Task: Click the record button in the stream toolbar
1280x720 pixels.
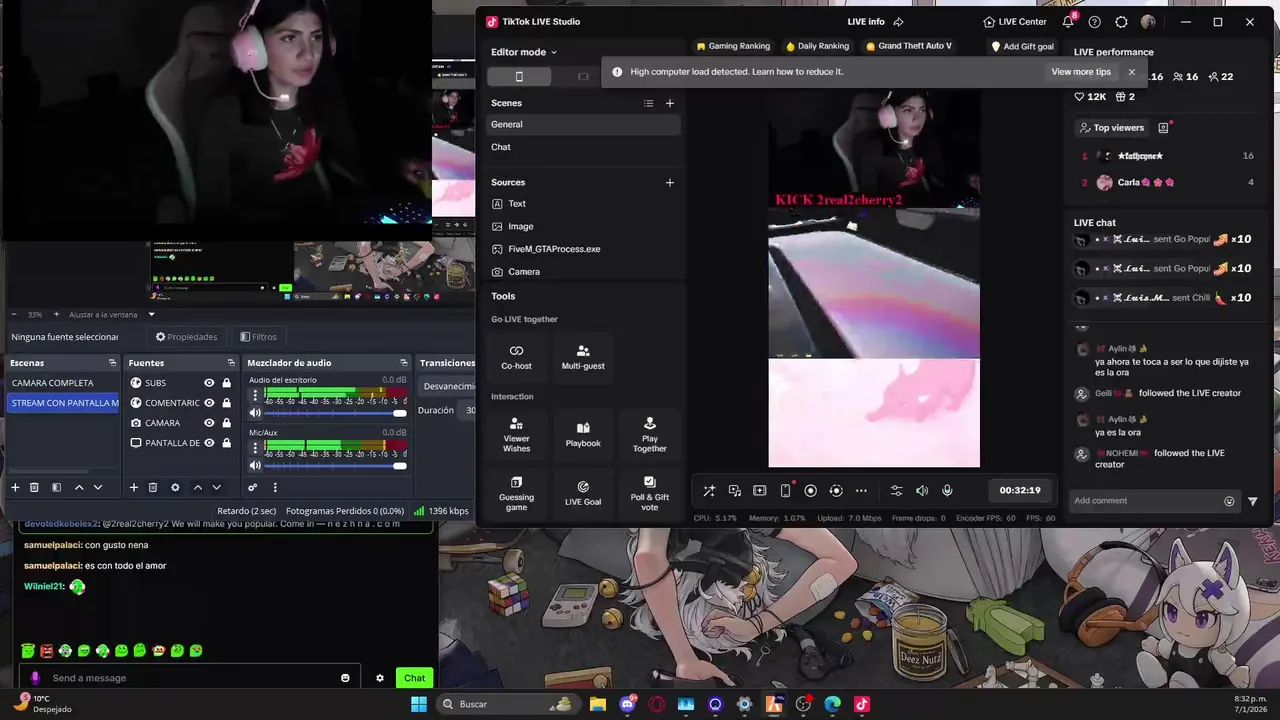Action: pyautogui.click(x=811, y=490)
